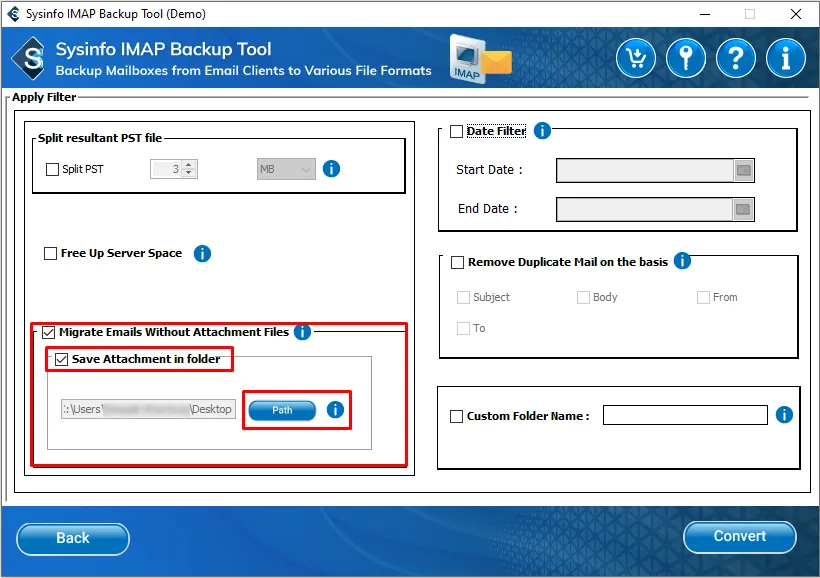This screenshot has width=820, height=578.
Task: Uncheck Migrate Emails Without Attachment Files
Action: [49, 332]
